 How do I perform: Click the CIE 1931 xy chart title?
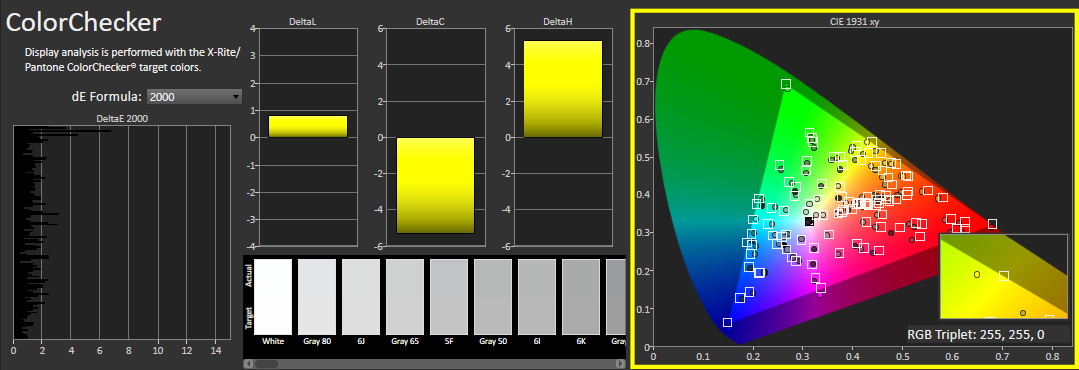[x=854, y=22]
